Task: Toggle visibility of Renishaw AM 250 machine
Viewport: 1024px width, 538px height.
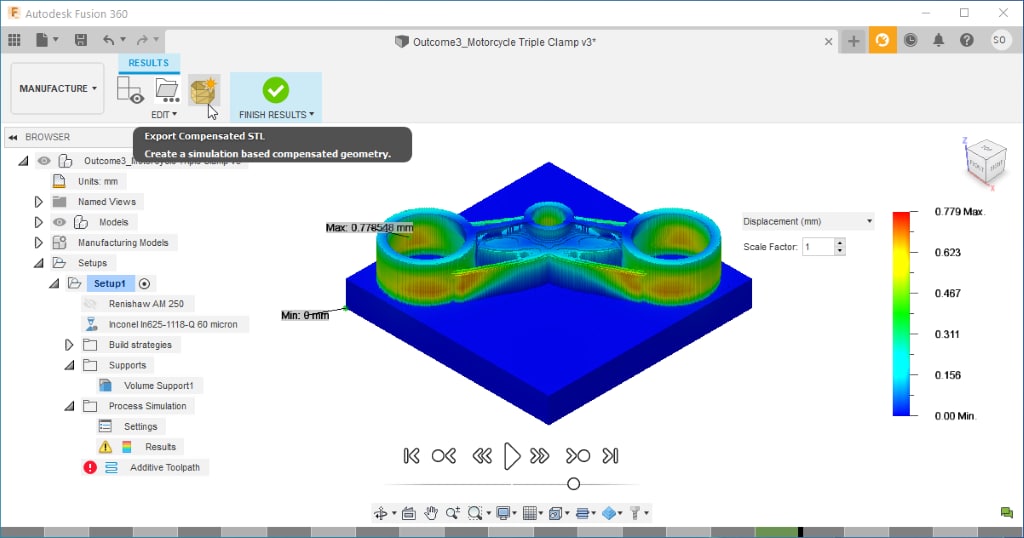Action: pos(91,304)
